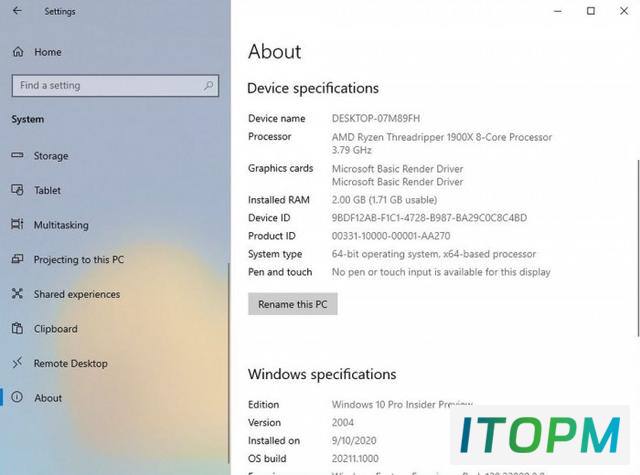The image size is (640, 475).
Task: Click the Graphics cards label
Action: point(280,169)
